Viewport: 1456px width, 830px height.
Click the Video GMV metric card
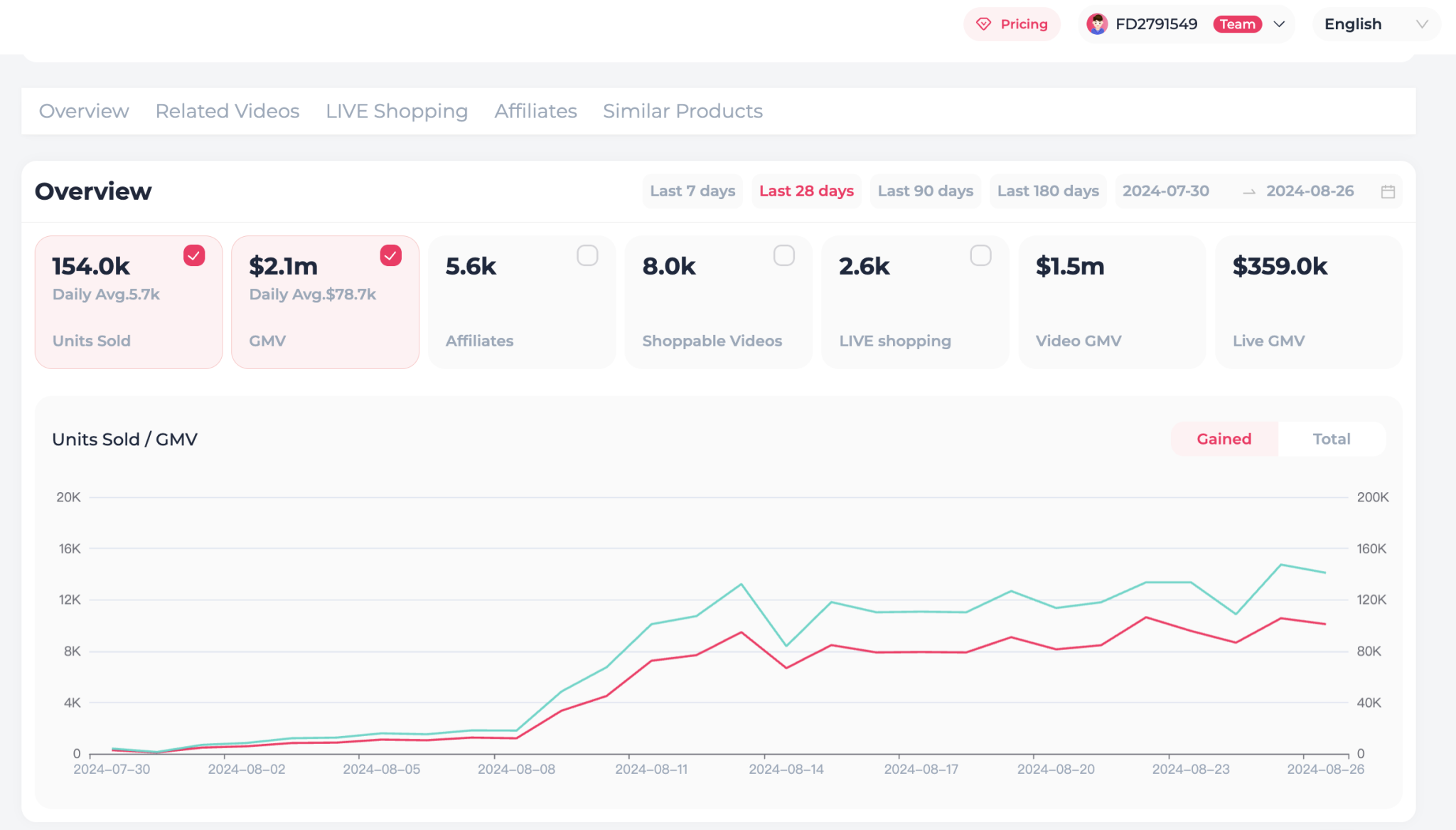click(x=1111, y=302)
